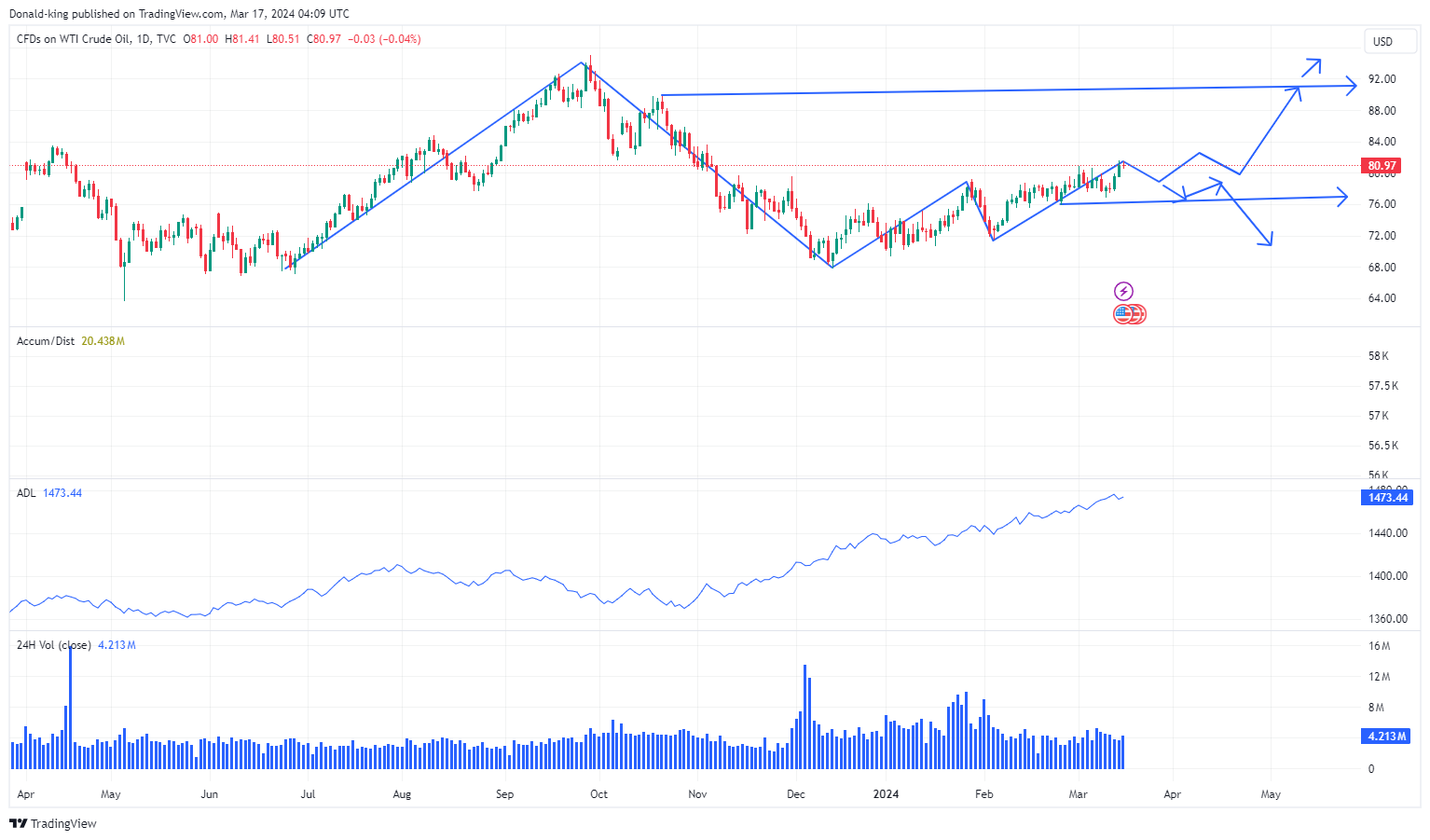Image resolution: width=1430 pixels, height=840 pixels.
Task: Click the close price C80.97
Action: [324, 39]
